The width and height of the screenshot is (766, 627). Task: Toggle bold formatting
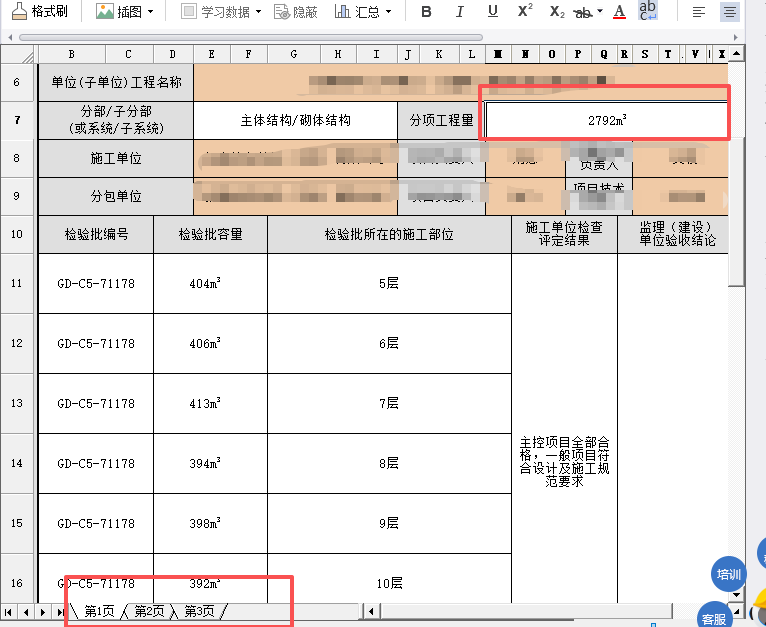pyautogui.click(x=426, y=12)
